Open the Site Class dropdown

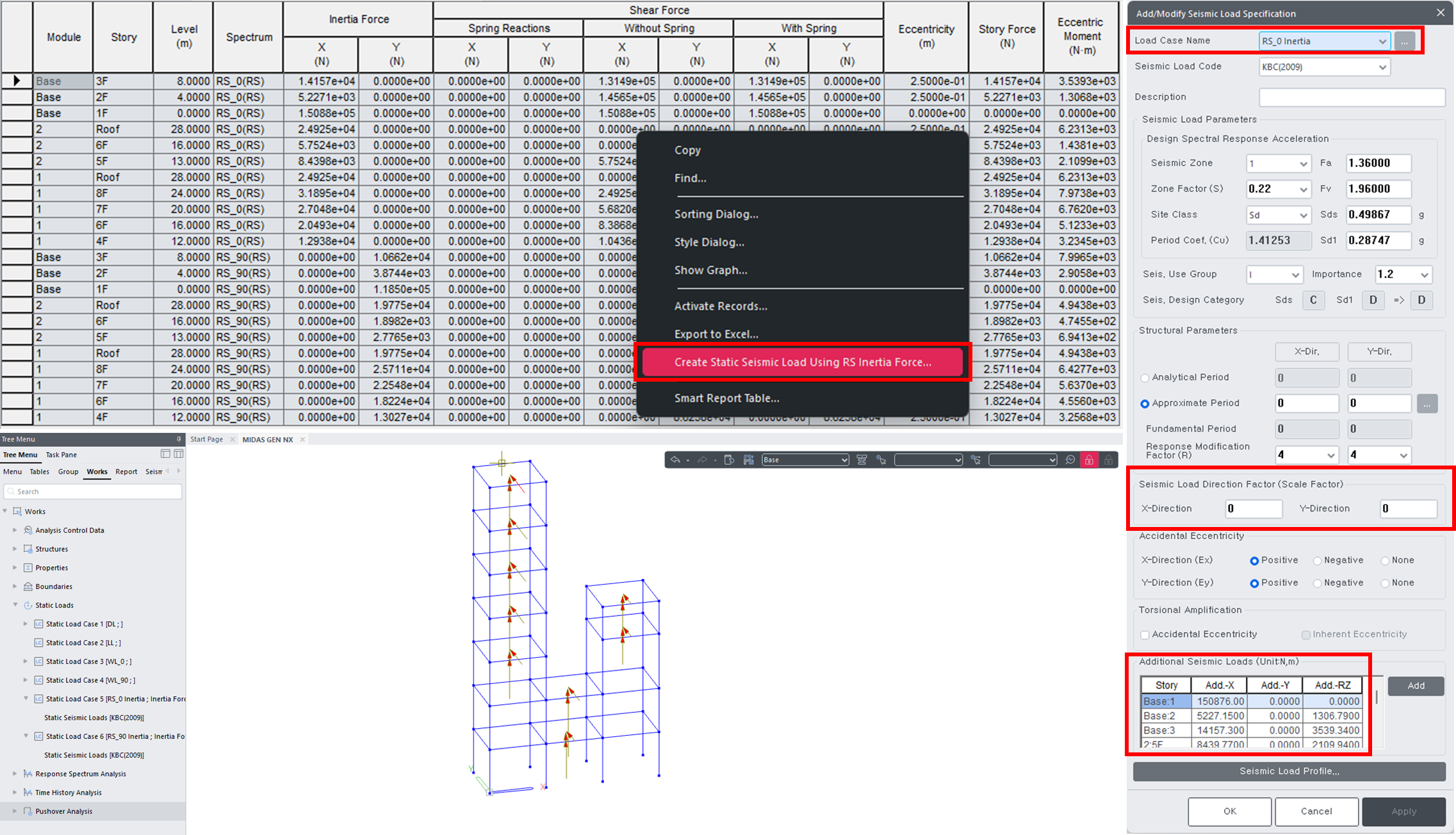1278,215
